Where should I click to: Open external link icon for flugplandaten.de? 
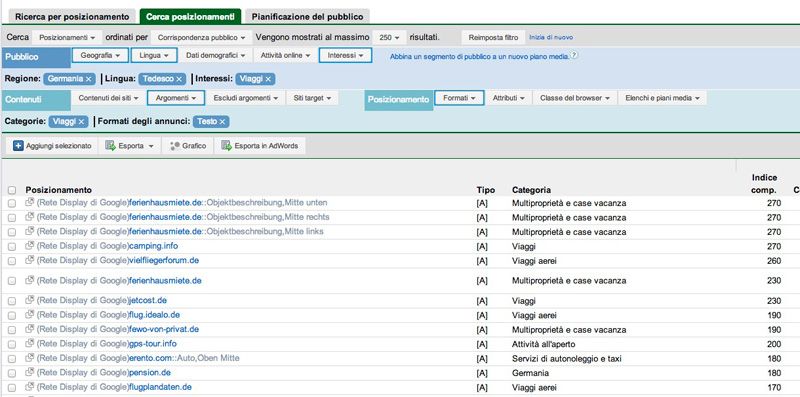(x=30, y=386)
